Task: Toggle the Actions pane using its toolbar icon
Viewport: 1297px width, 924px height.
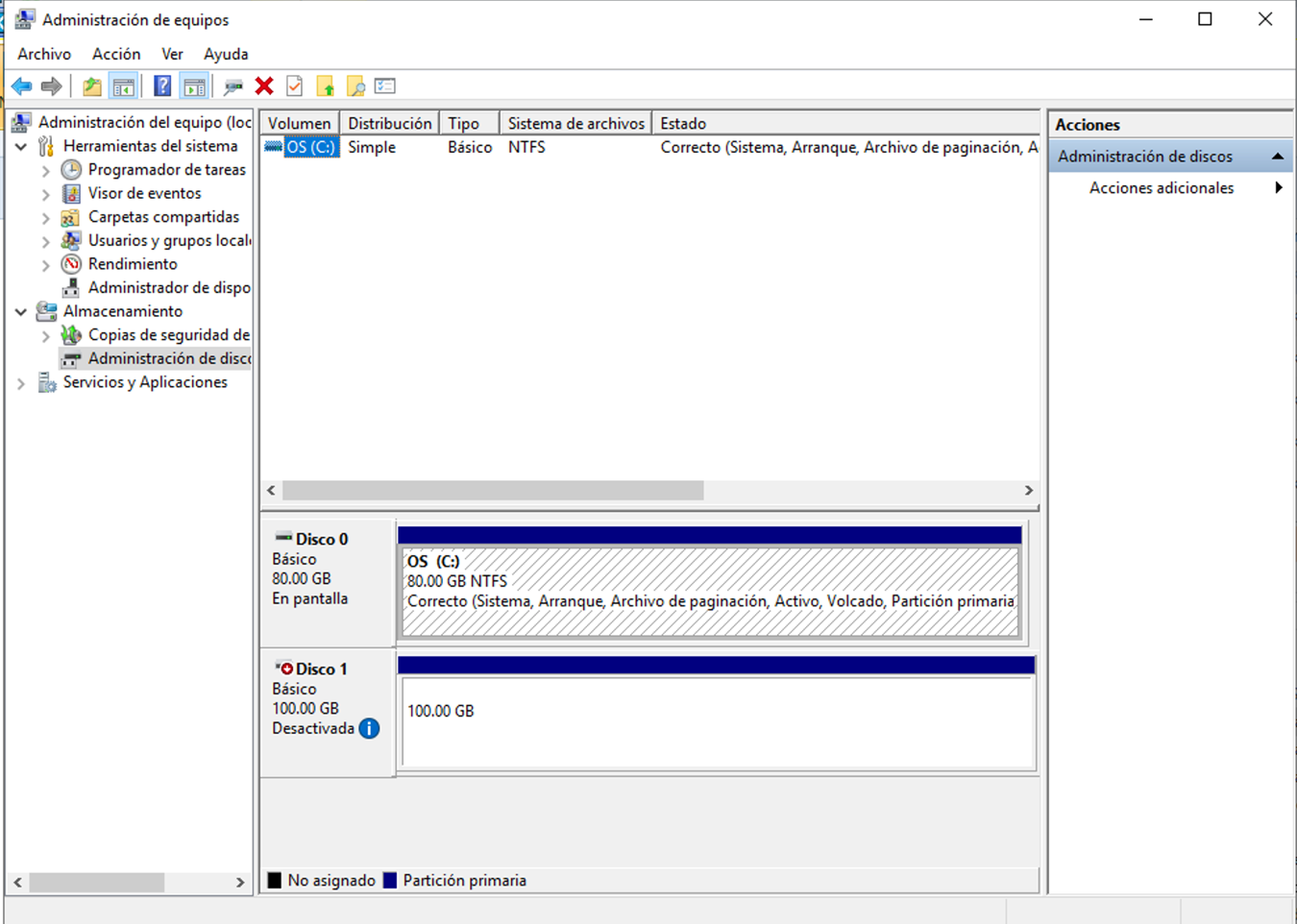Action: click(x=194, y=85)
